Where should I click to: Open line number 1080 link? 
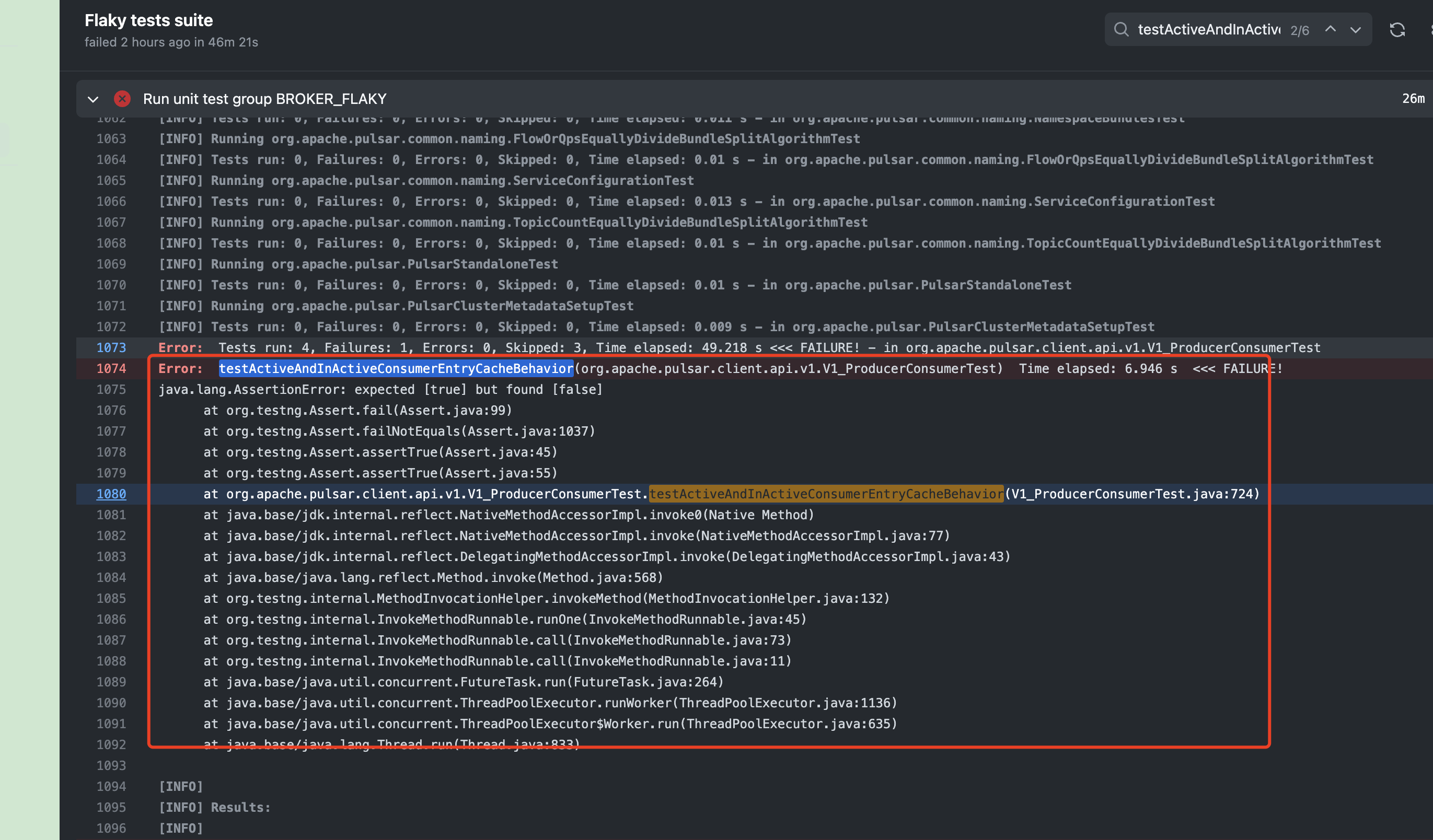111,494
